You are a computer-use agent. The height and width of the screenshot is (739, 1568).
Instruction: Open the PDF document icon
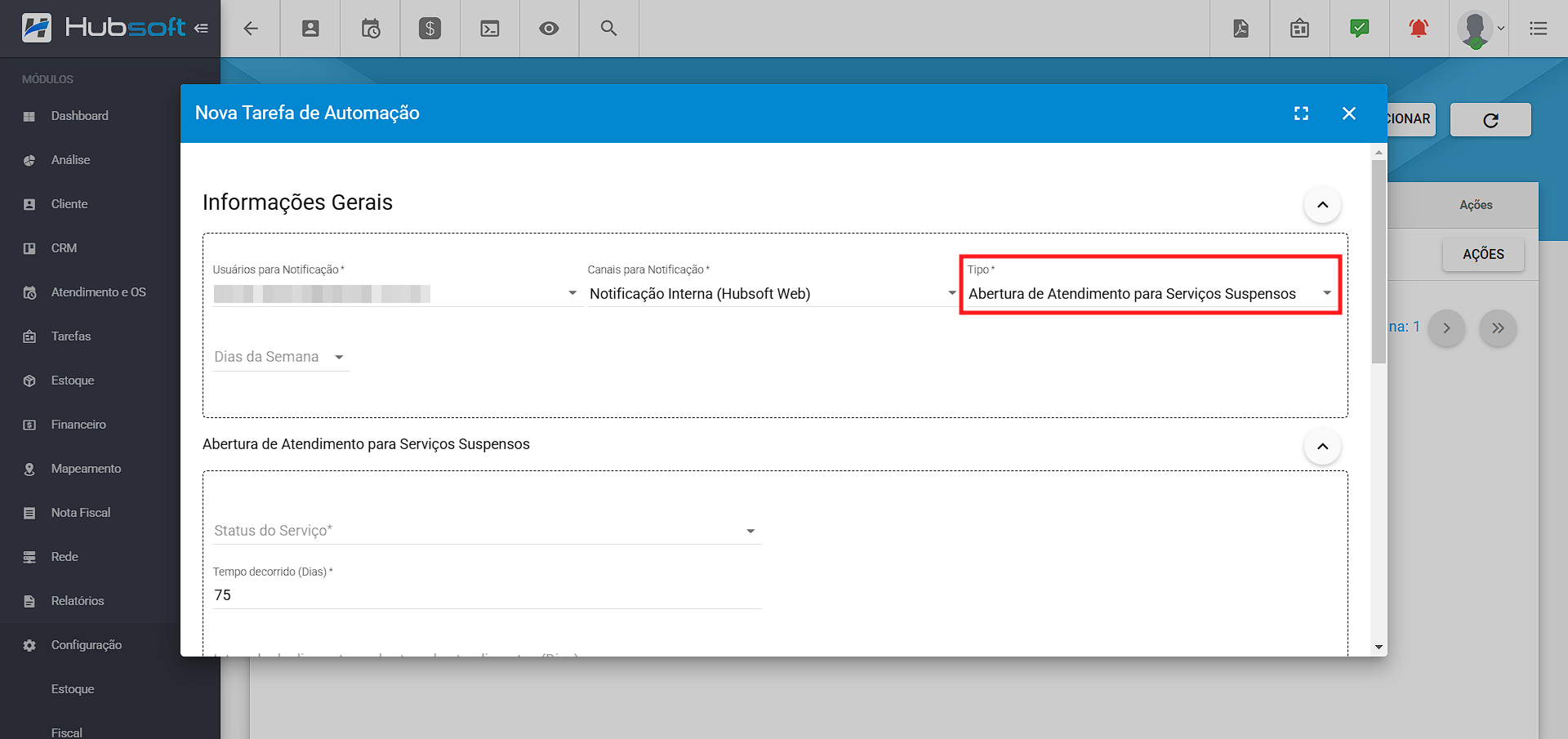pyautogui.click(x=1241, y=29)
